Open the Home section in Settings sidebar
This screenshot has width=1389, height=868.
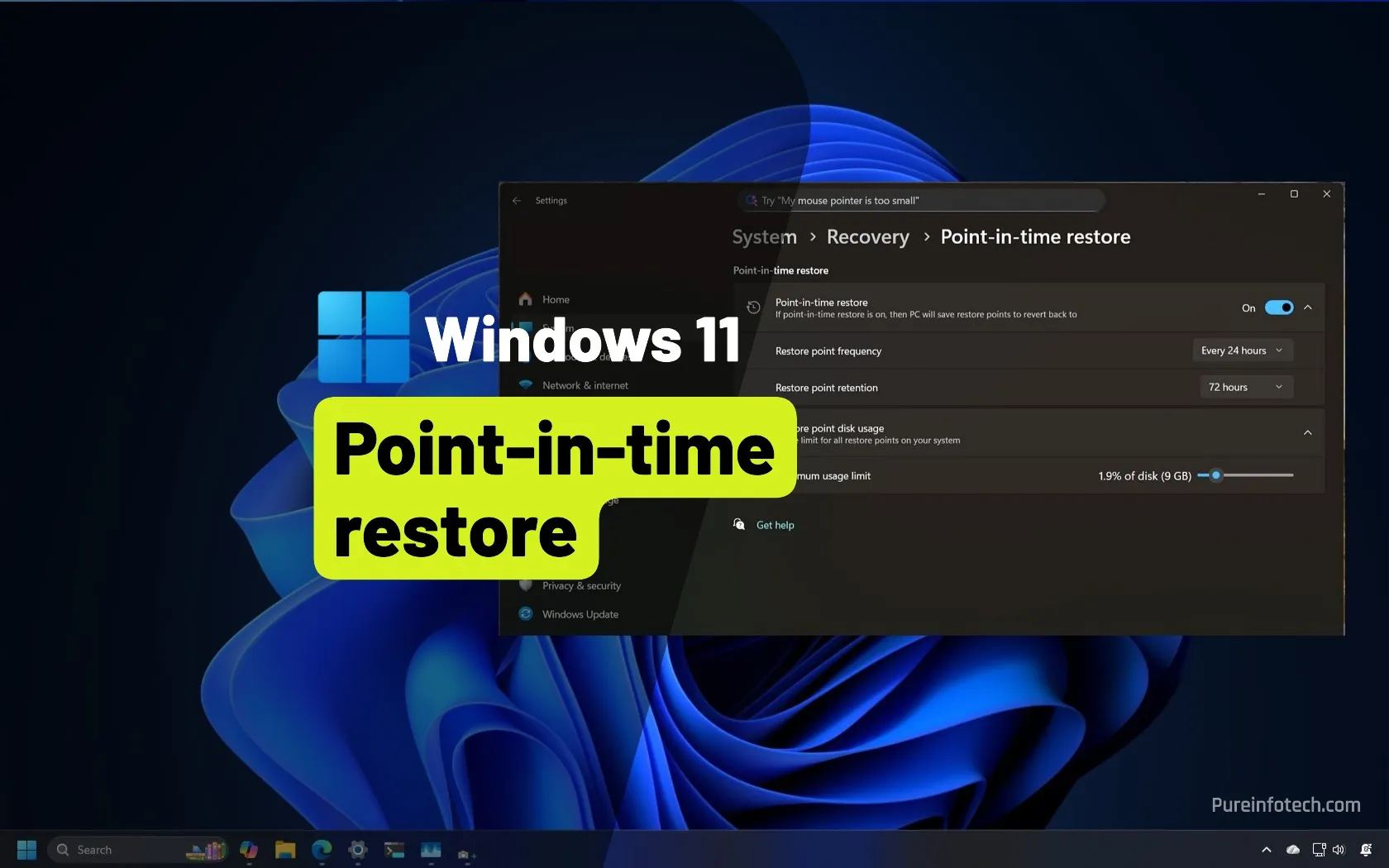pyautogui.click(x=555, y=299)
